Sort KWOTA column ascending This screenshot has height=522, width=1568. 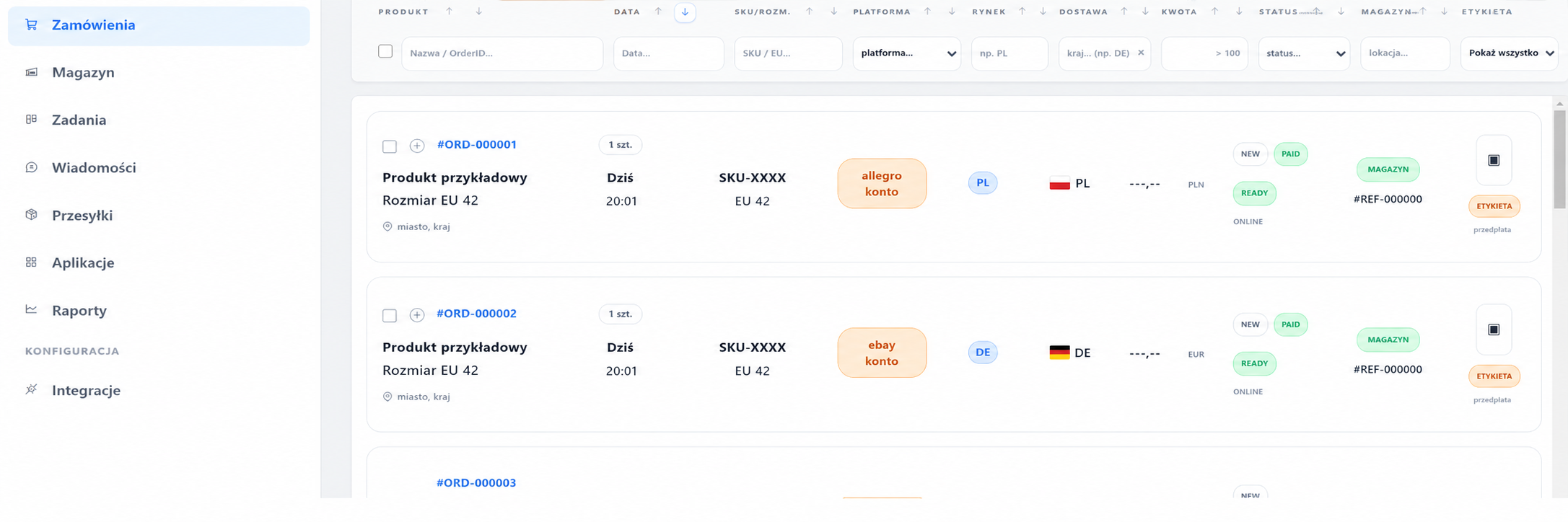1214,11
